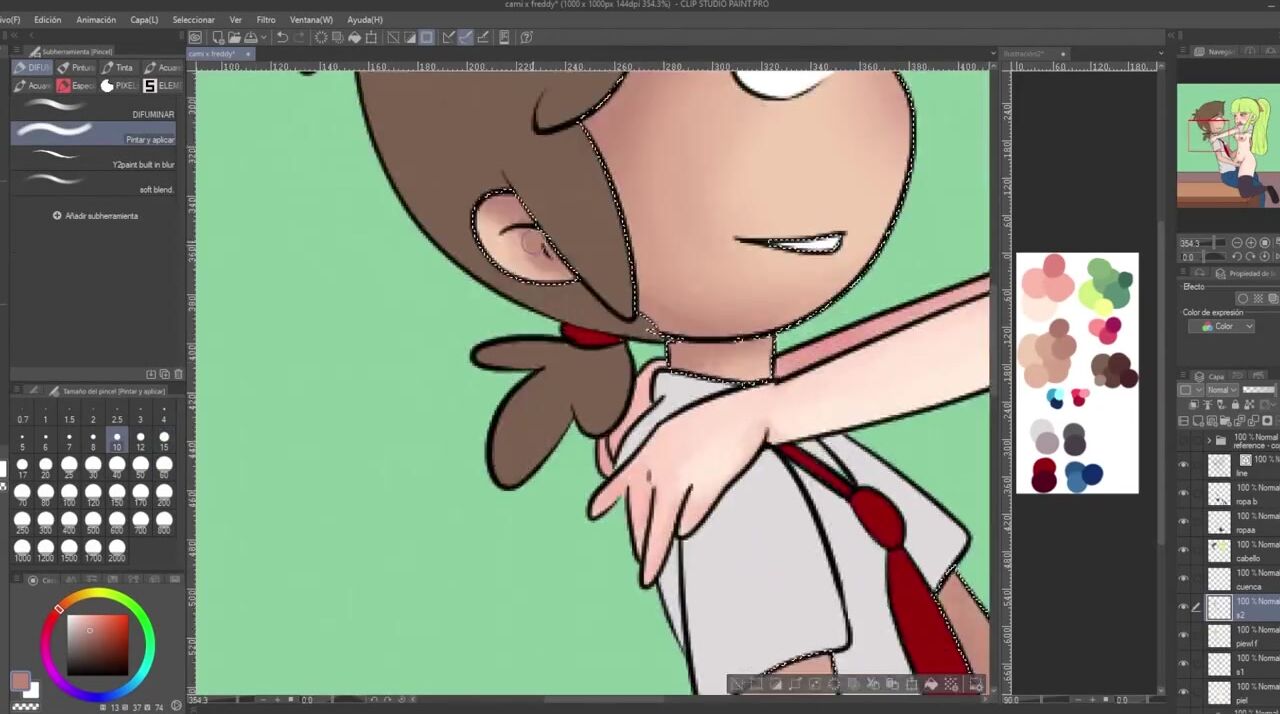Click the Save icon in the command bar
The image size is (1280, 714).
tap(250, 38)
